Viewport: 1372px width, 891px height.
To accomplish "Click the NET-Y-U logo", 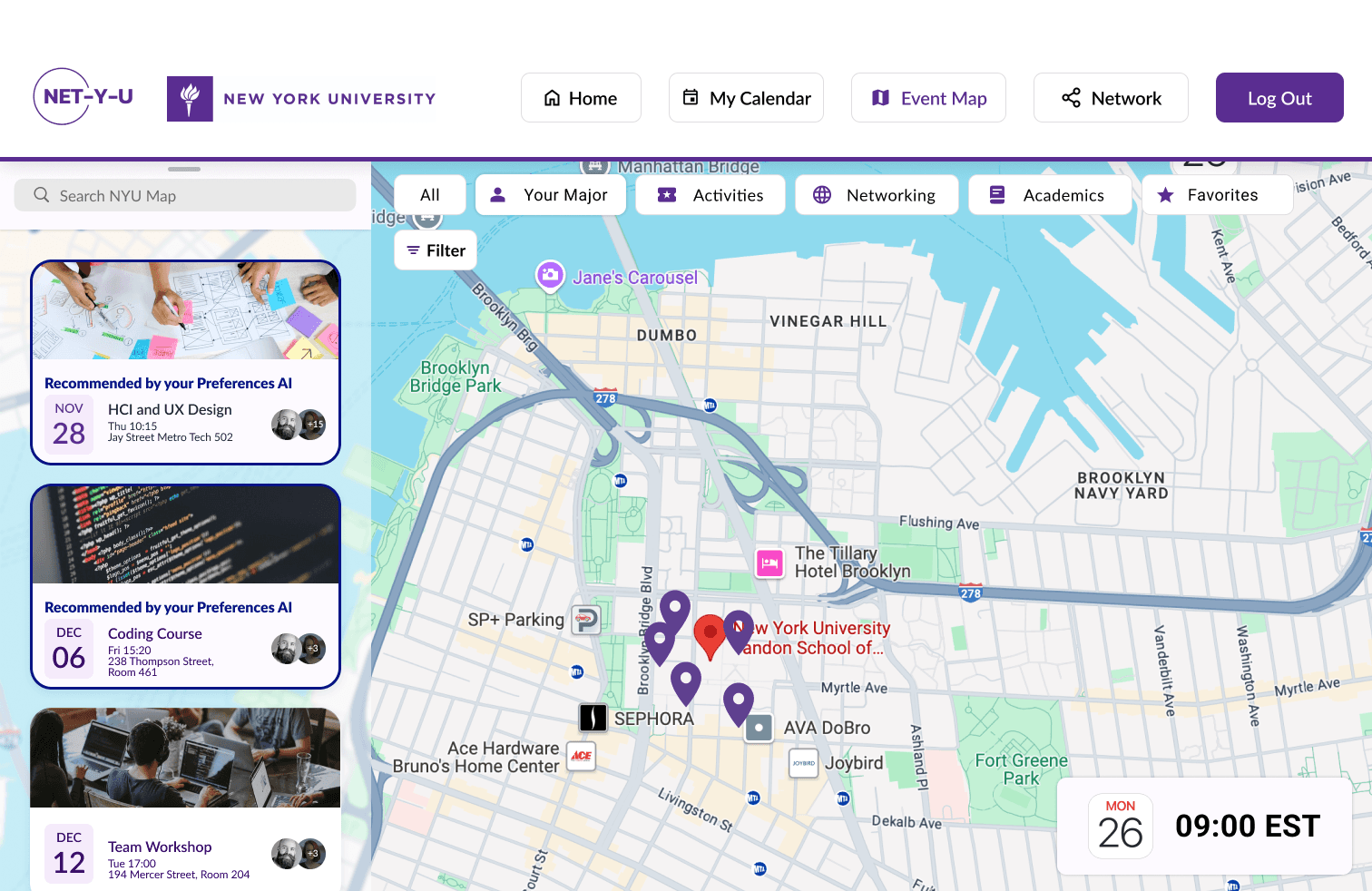I will [83, 96].
